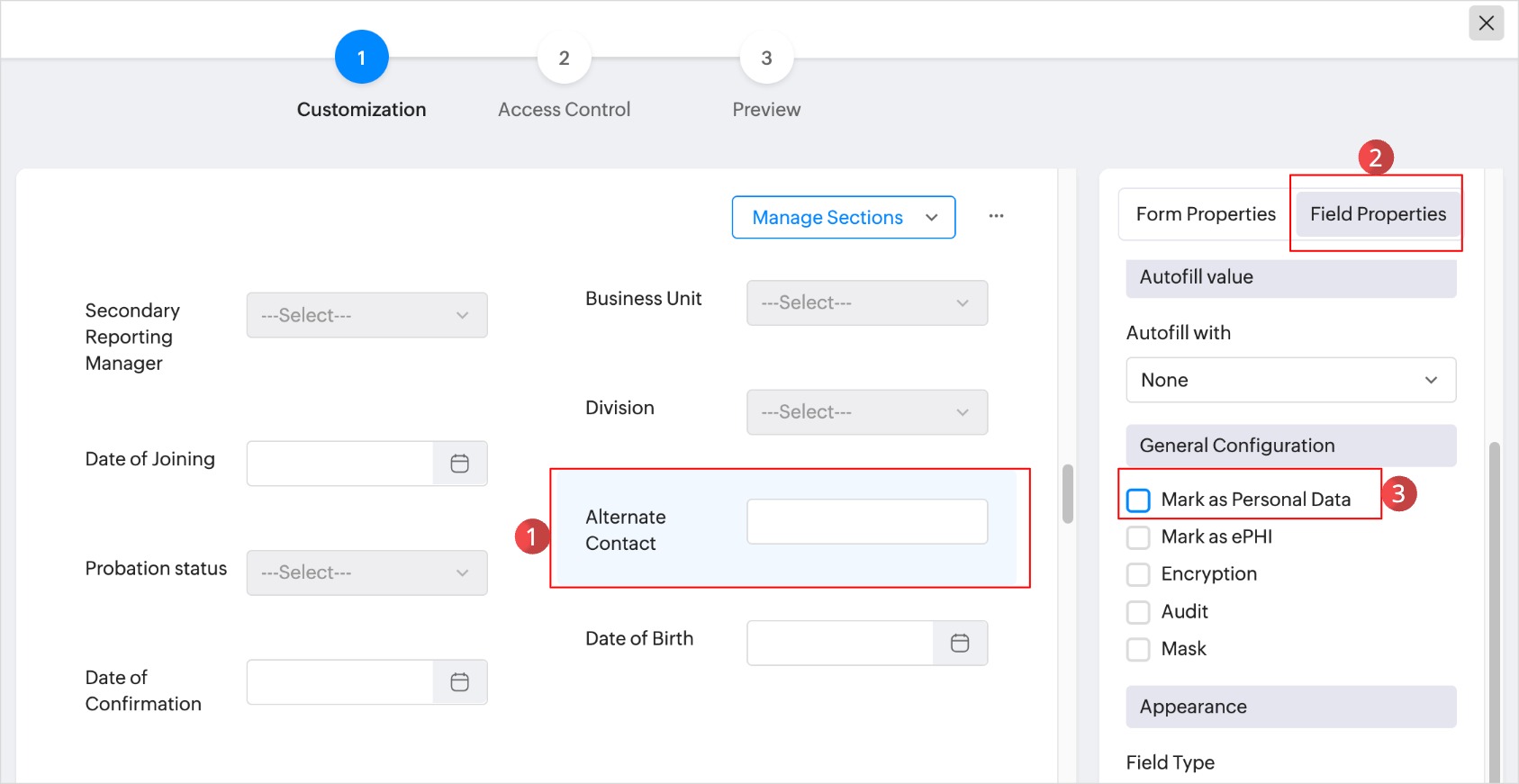This screenshot has width=1519, height=784.
Task: Expand the Autofill with dropdown
Action: coord(1290,380)
